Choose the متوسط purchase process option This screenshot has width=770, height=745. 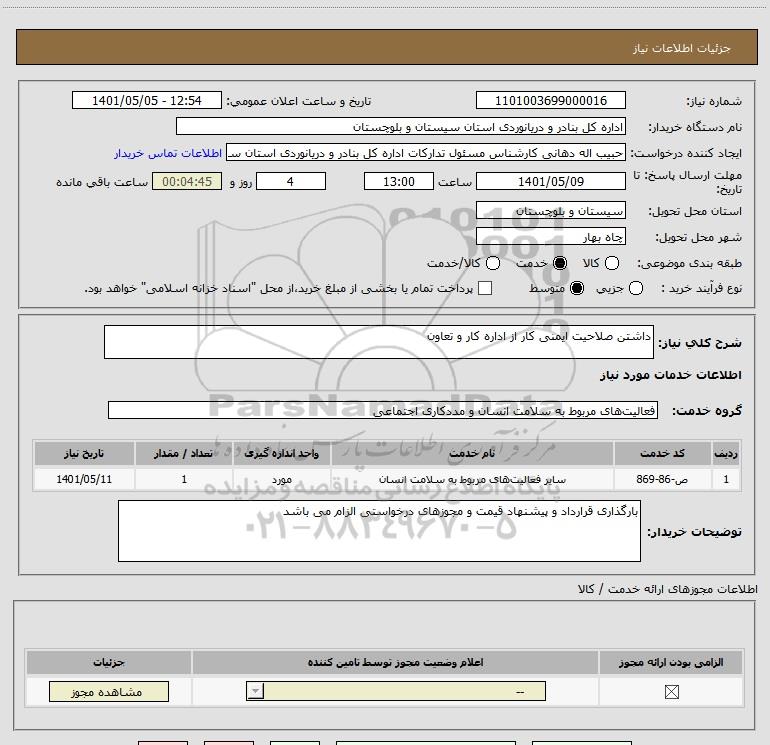(x=577, y=288)
